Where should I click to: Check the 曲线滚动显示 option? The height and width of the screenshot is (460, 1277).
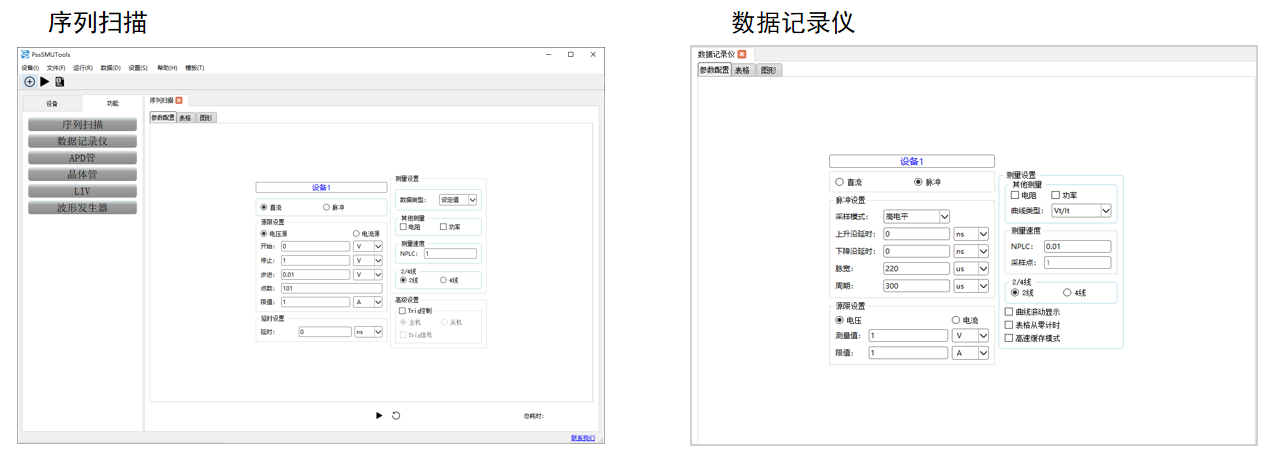tap(1008, 312)
